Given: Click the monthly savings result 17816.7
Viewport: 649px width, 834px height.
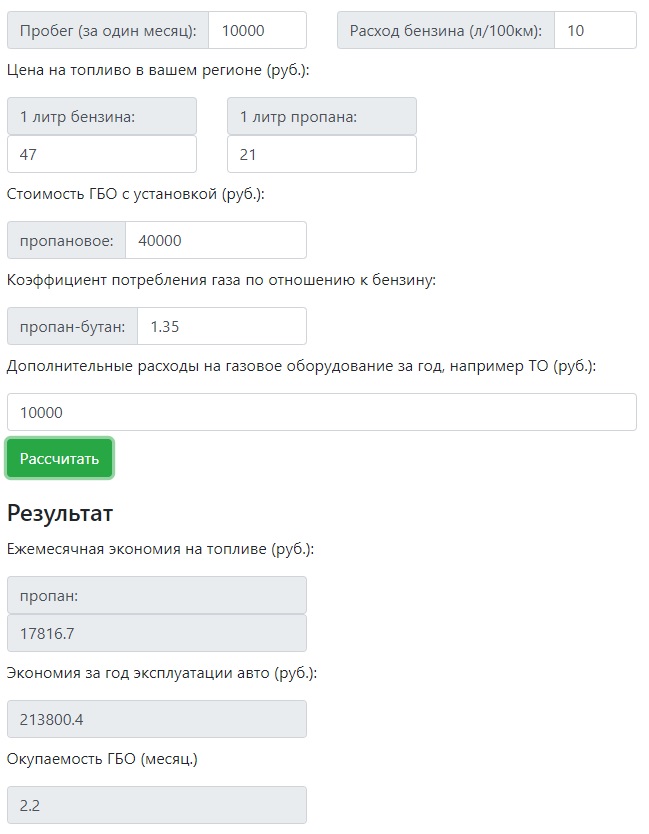Looking at the screenshot, I should [157, 633].
